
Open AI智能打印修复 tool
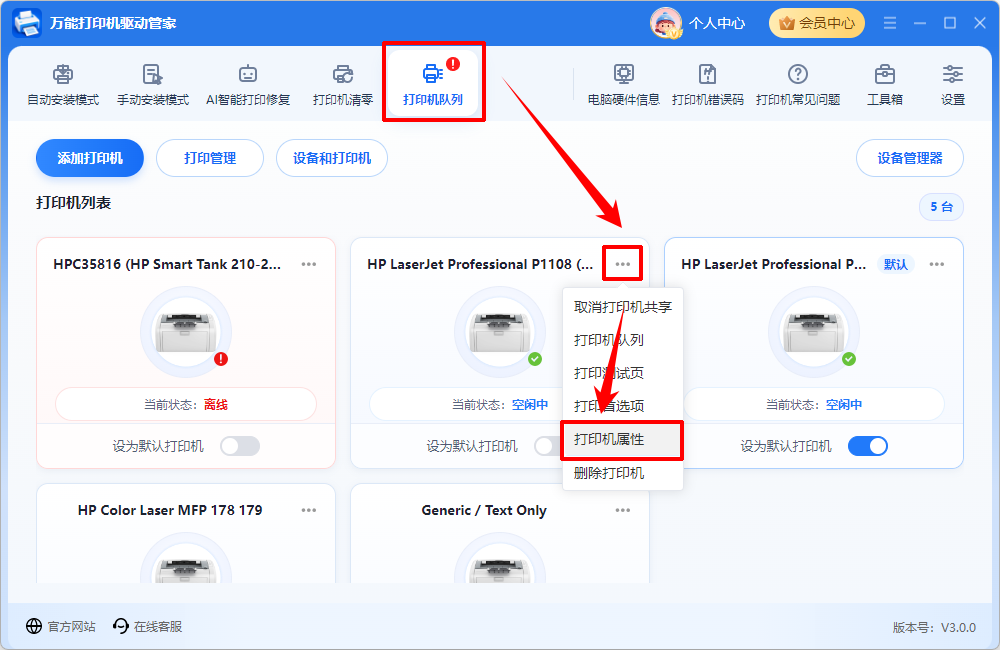tap(247, 85)
